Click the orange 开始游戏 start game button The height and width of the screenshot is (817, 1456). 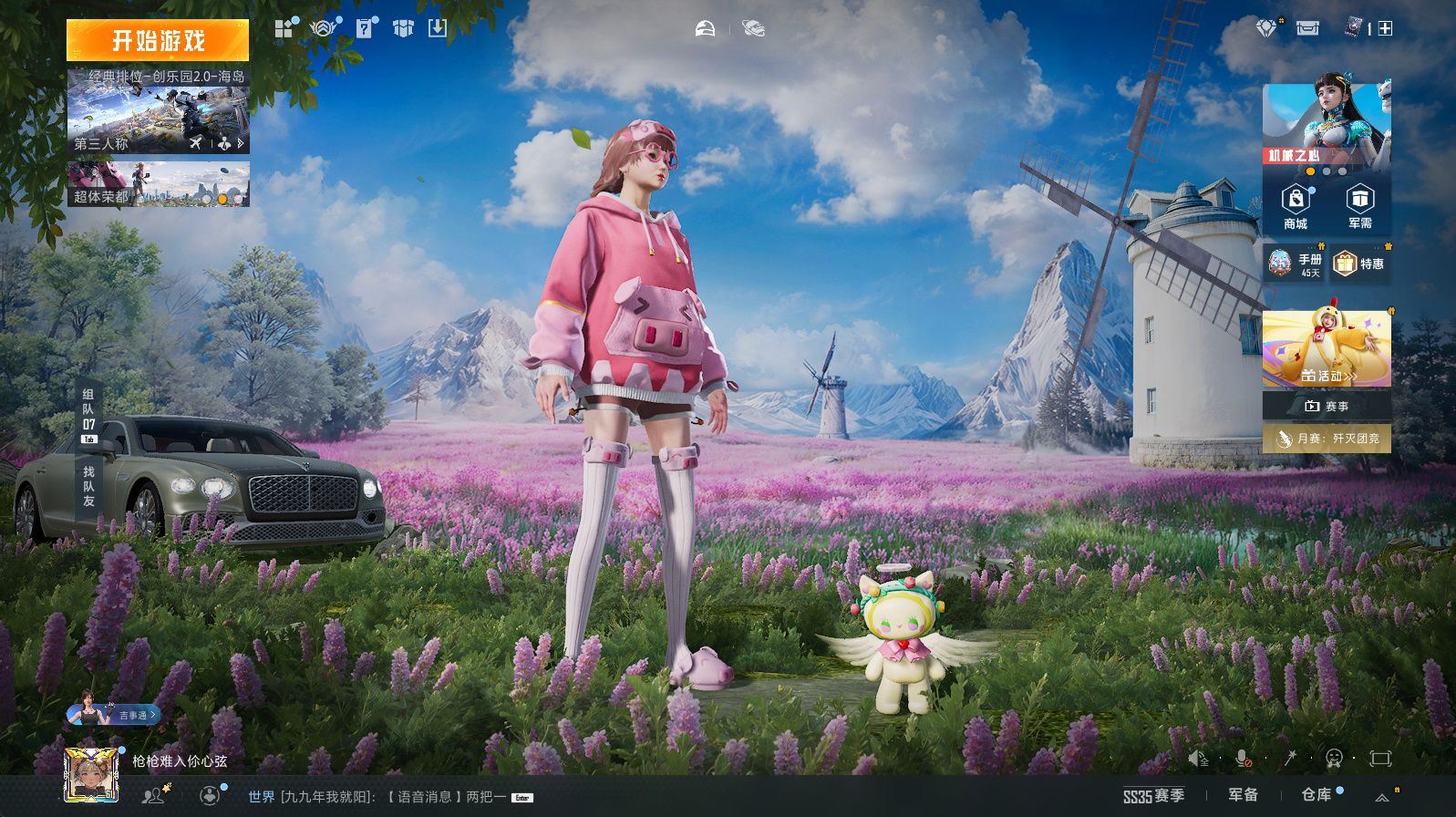[x=158, y=41]
